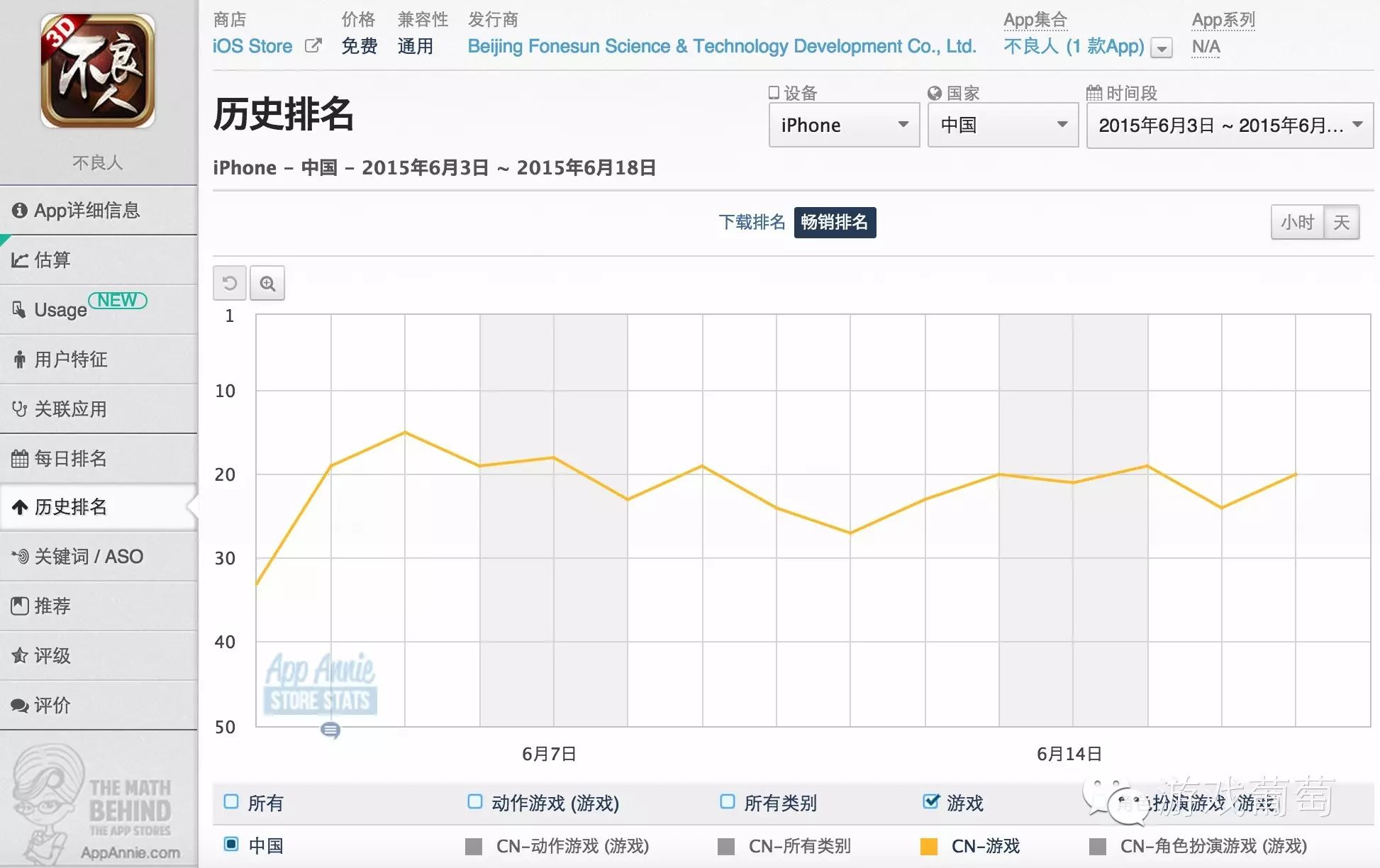Click the device icon beside 设备 label
Image resolution: width=1380 pixels, height=868 pixels.
click(774, 93)
